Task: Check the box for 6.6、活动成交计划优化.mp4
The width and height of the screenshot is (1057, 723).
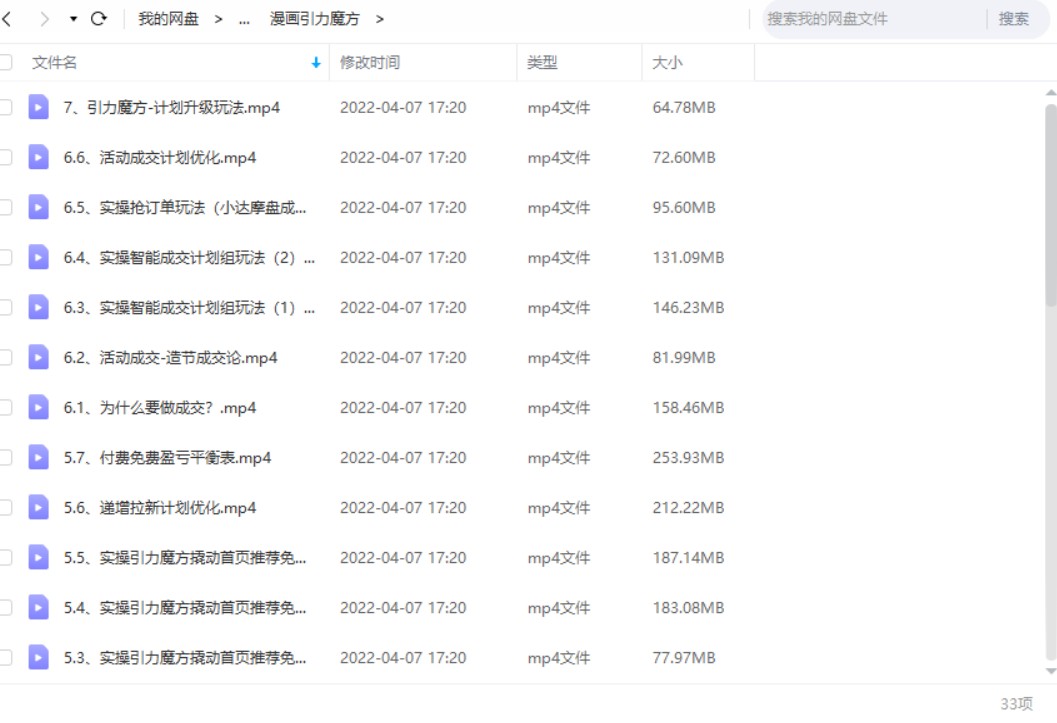Action: click(5, 157)
